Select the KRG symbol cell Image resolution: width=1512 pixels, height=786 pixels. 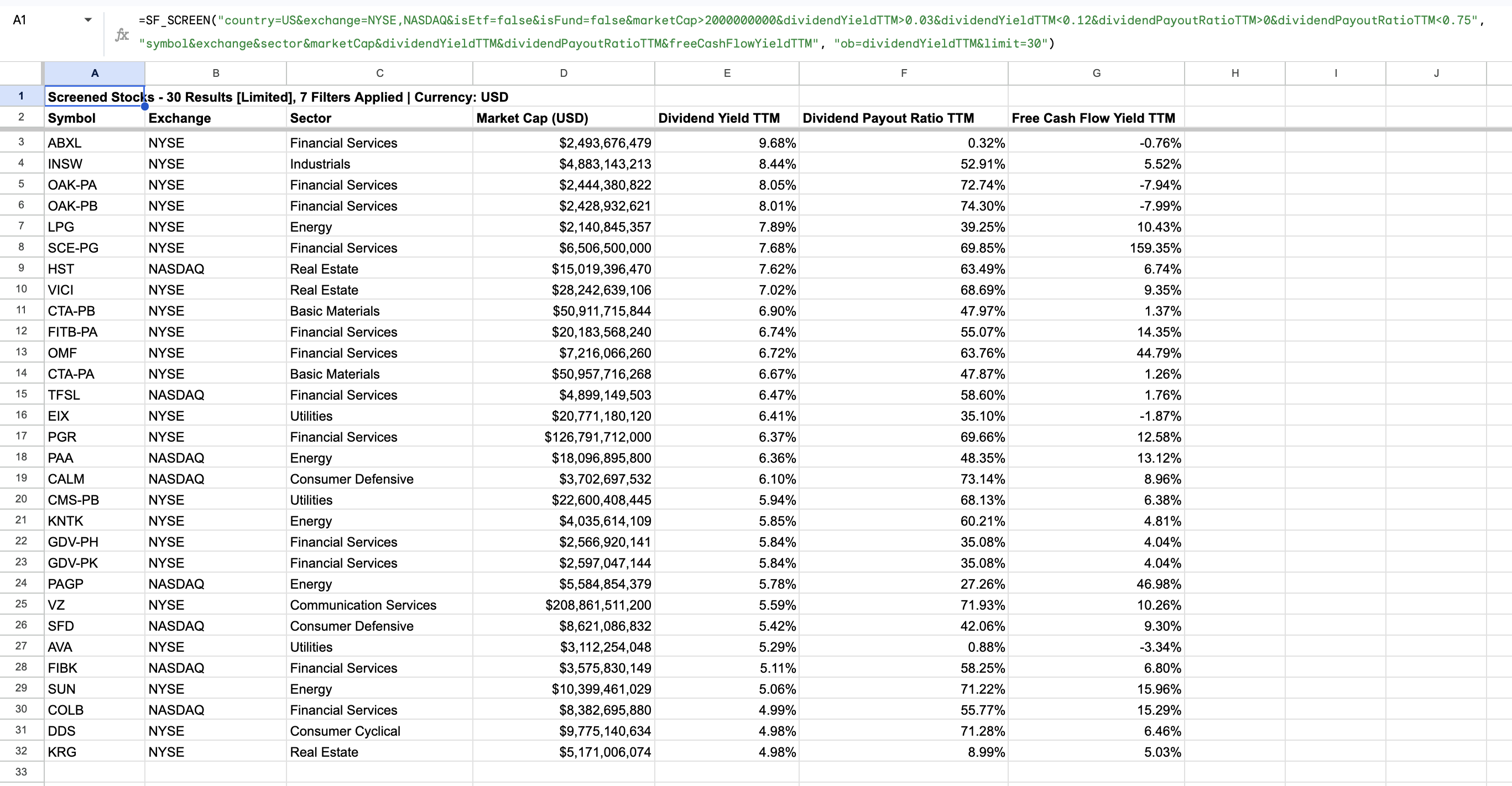tap(95, 752)
